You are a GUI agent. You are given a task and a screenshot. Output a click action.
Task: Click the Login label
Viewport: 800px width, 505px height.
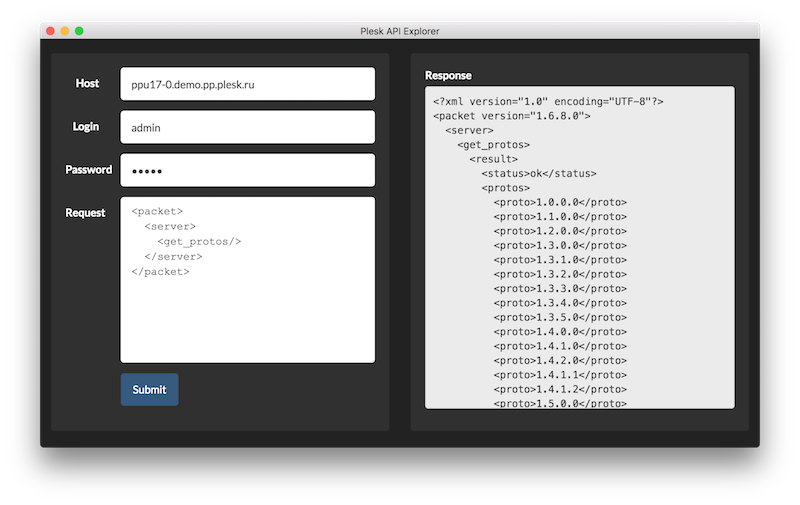86,127
